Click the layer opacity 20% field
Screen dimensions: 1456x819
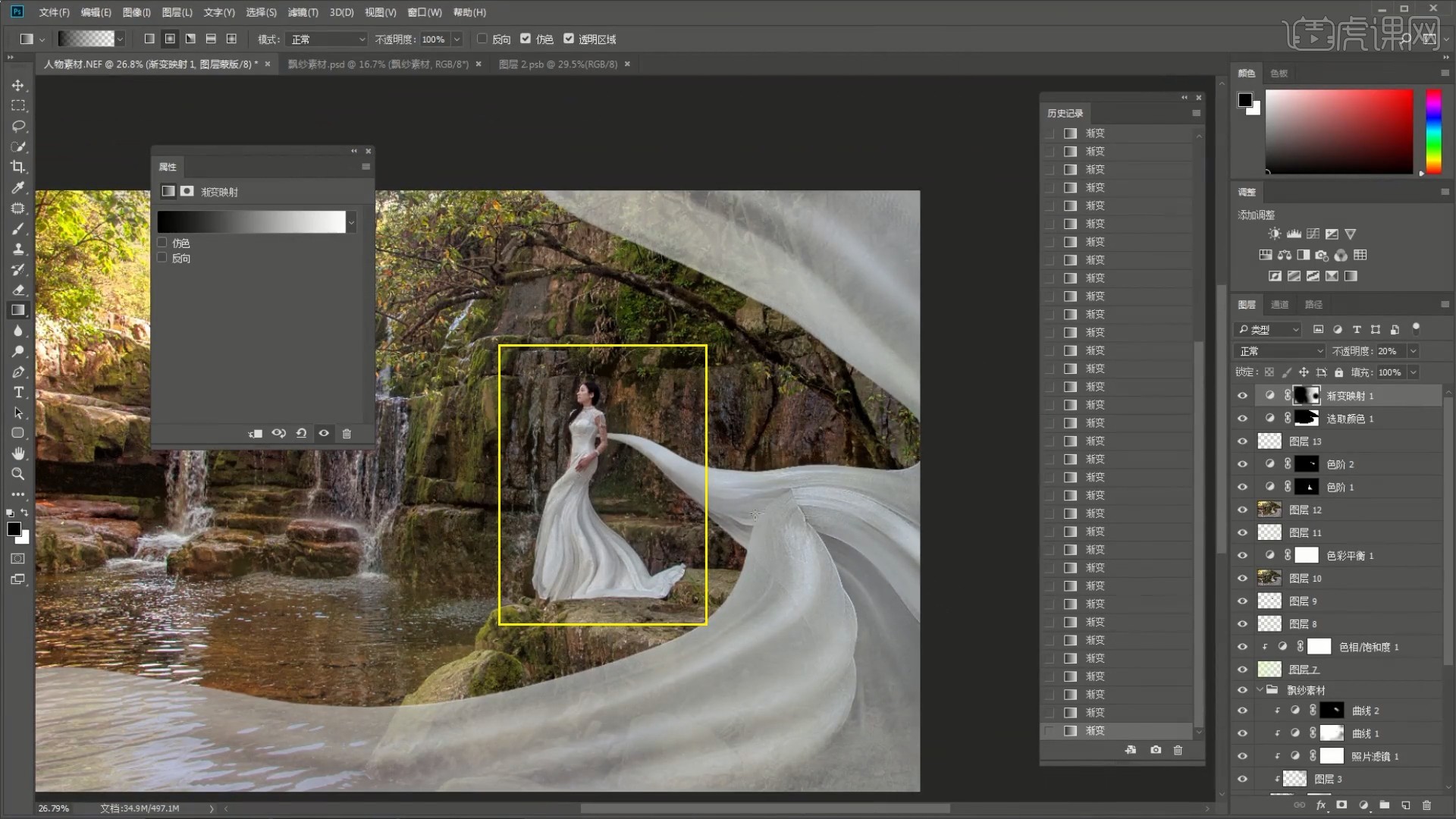pos(1387,351)
